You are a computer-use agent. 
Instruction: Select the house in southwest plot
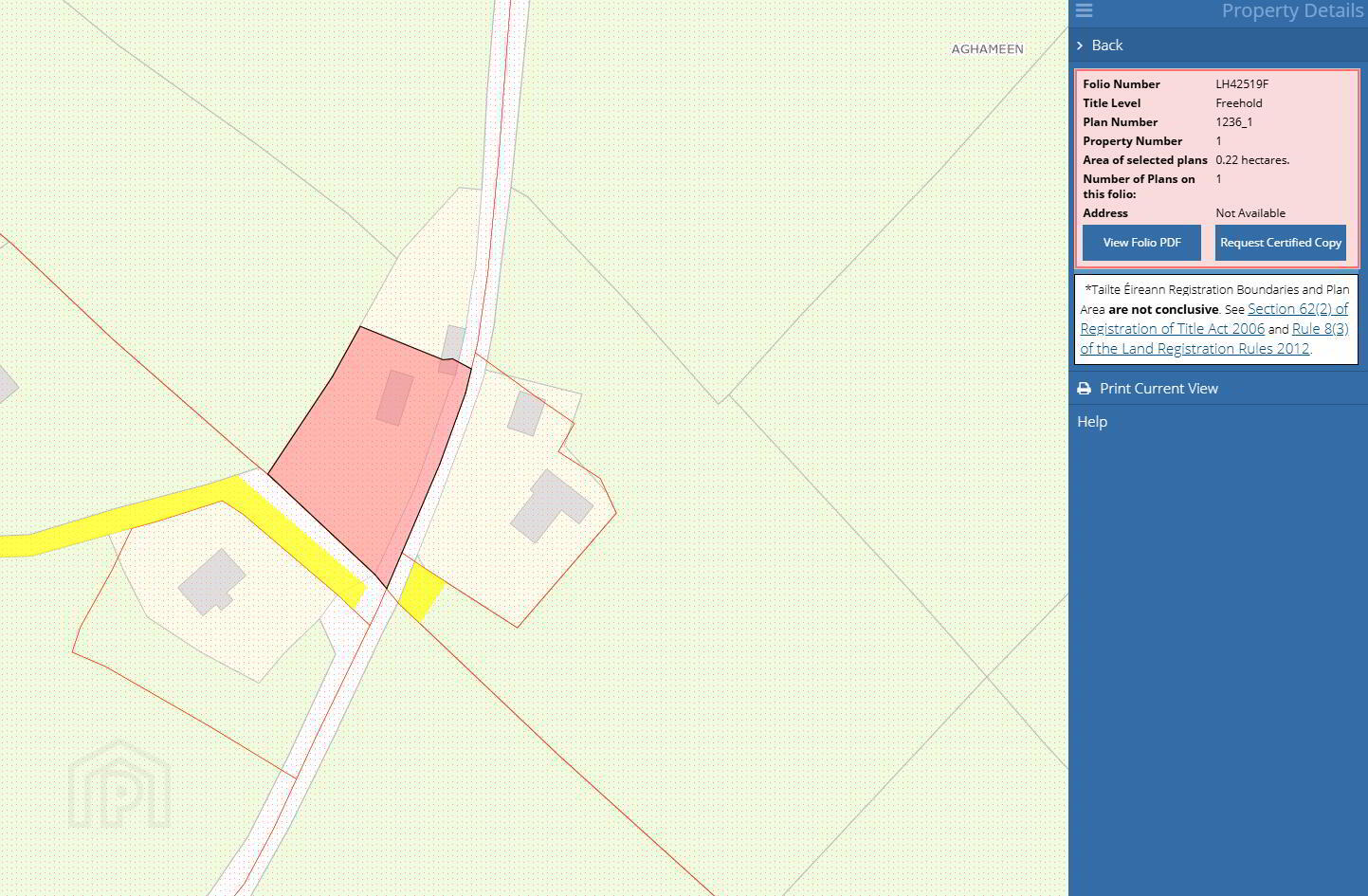212,581
